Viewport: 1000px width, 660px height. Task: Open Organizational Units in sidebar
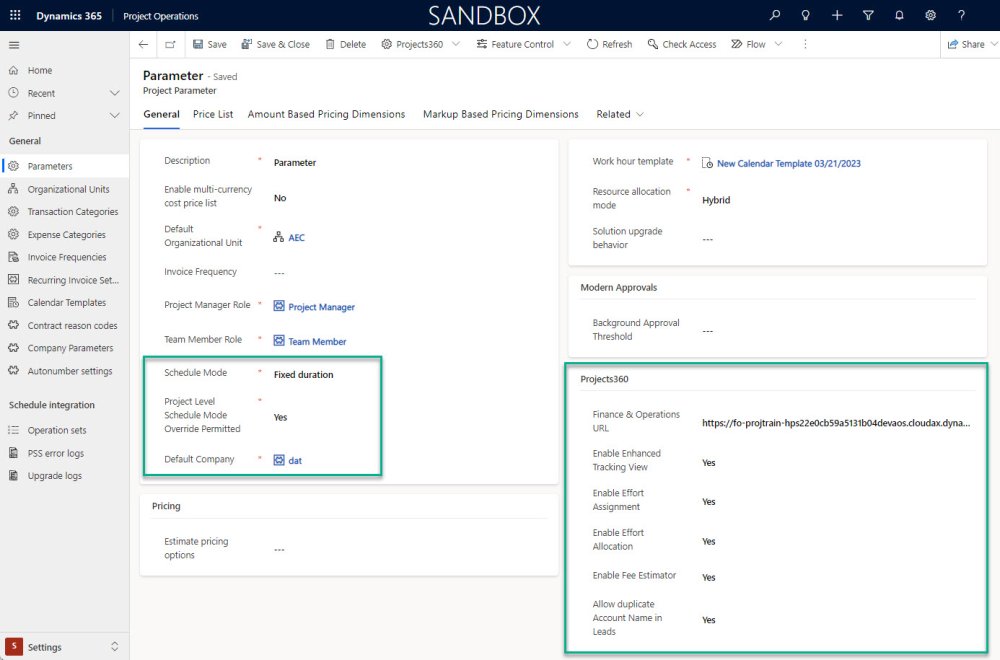coord(64,189)
